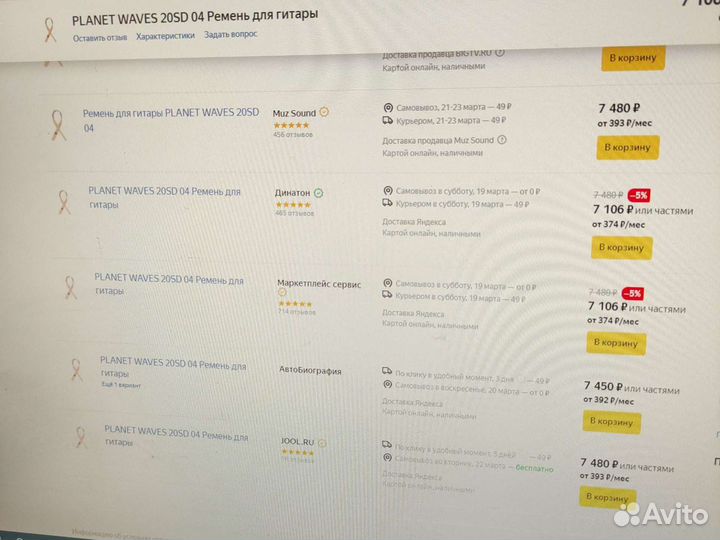Add the Динатон offer to cart
This screenshot has height=540, width=720.
click(x=621, y=246)
